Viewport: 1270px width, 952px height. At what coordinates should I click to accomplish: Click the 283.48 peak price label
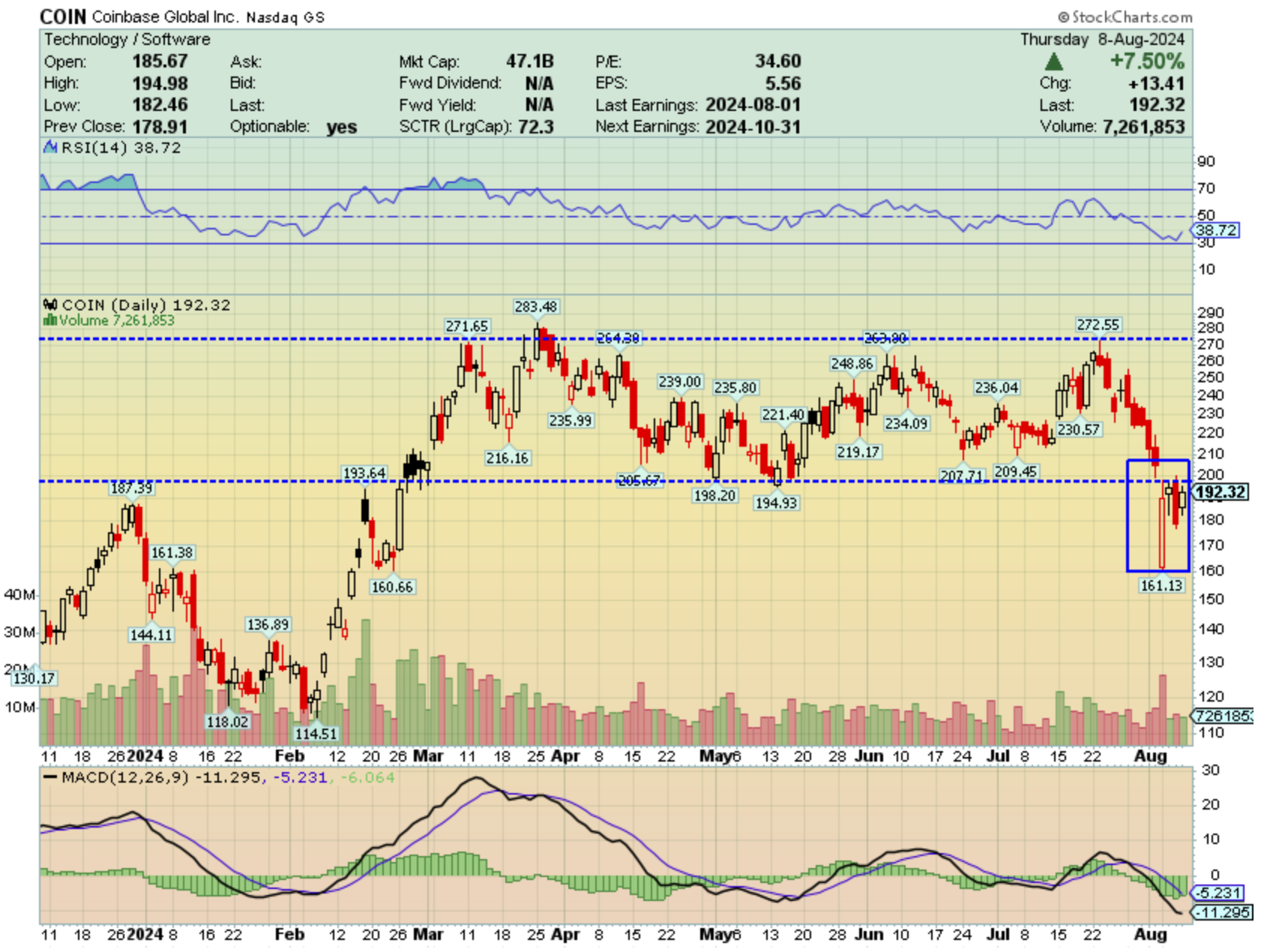(x=536, y=307)
